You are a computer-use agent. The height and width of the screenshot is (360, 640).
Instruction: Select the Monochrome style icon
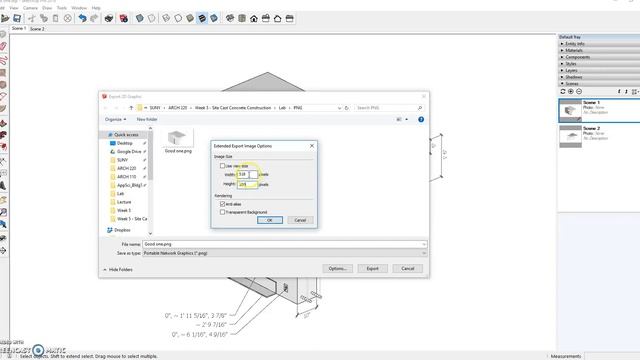[214, 18]
